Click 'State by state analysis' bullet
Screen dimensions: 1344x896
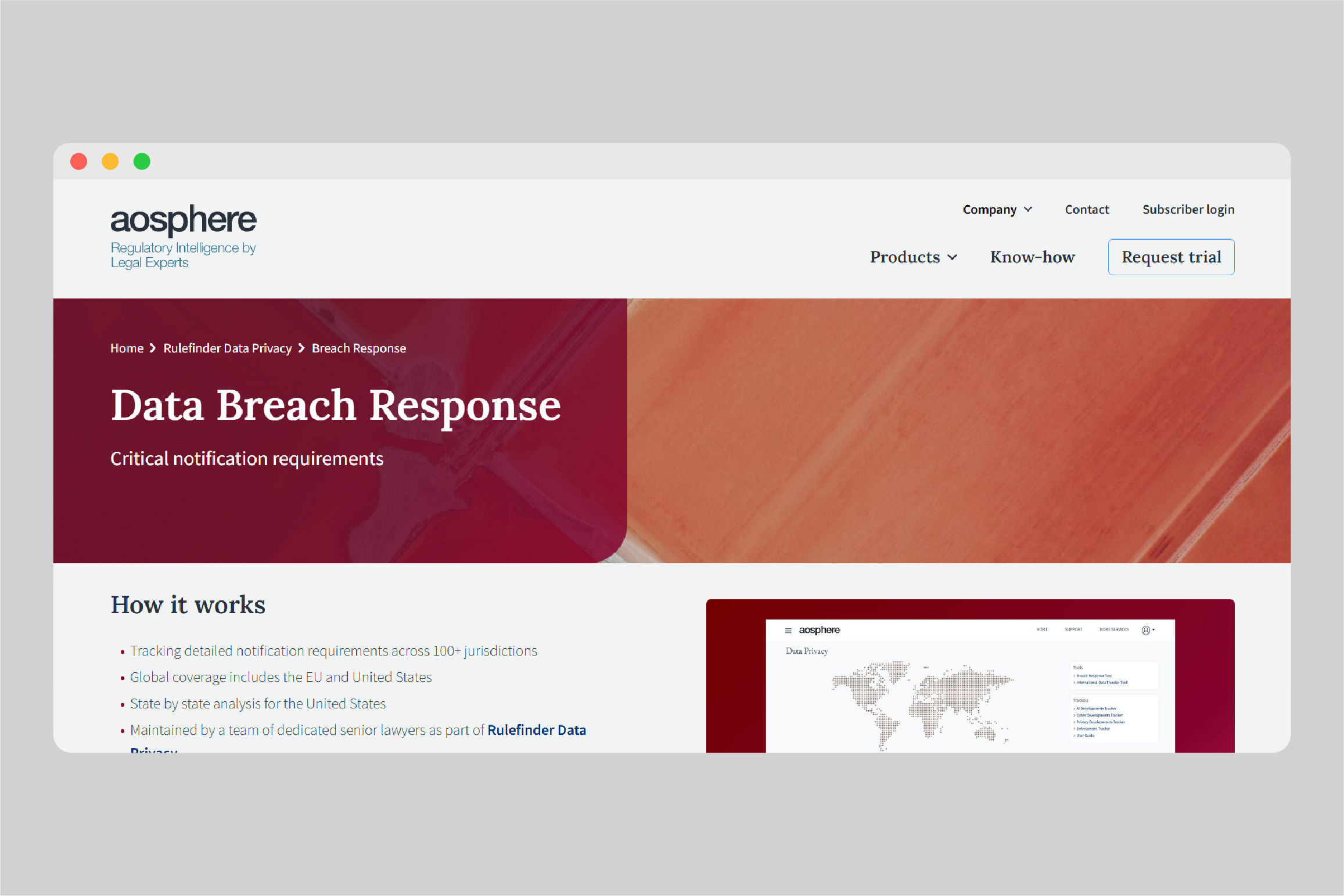[258, 704]
